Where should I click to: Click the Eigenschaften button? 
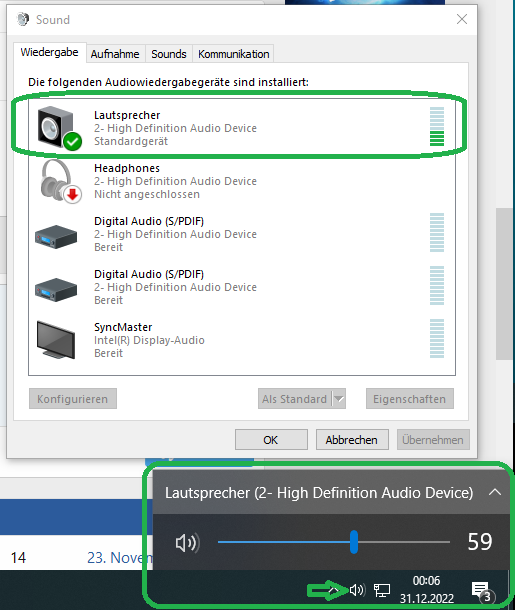point(409,399)
